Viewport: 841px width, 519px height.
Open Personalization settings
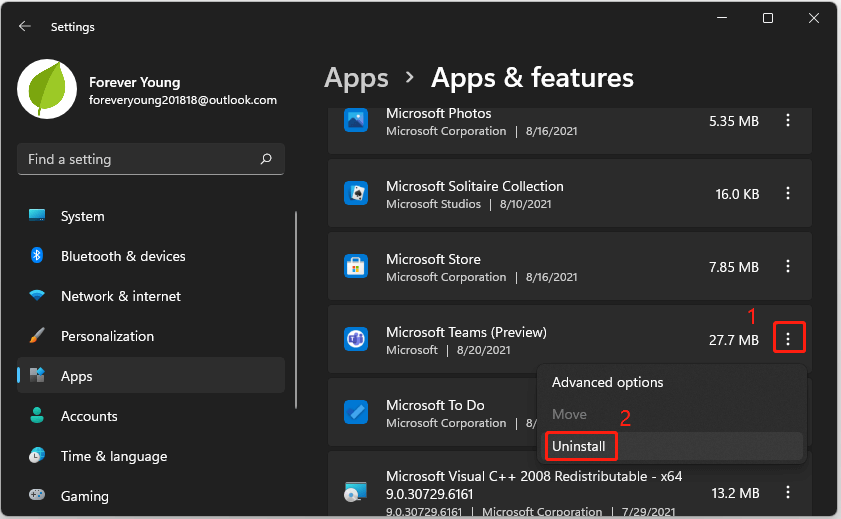coord(151,336)
